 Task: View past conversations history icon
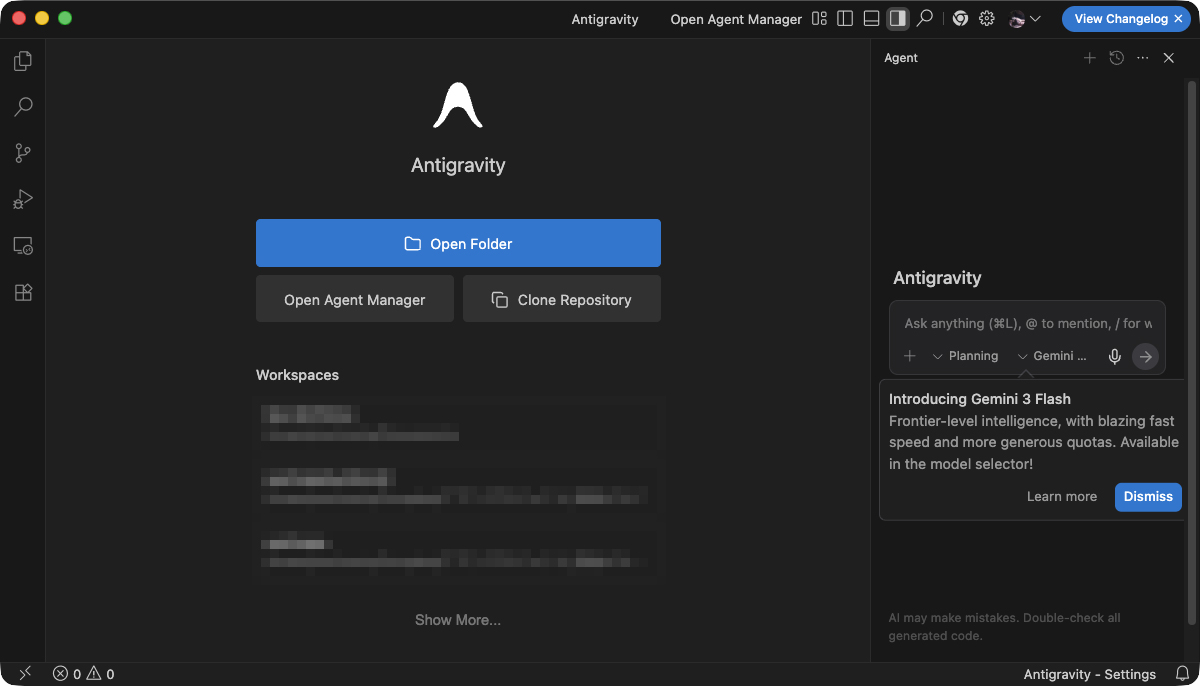tap(1117, 58)
